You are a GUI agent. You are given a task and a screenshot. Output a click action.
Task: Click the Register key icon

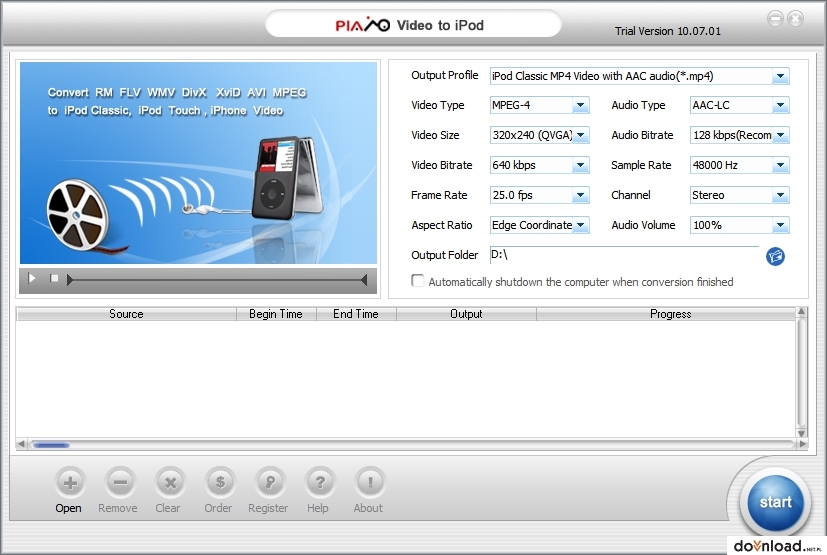coord(270,482)
